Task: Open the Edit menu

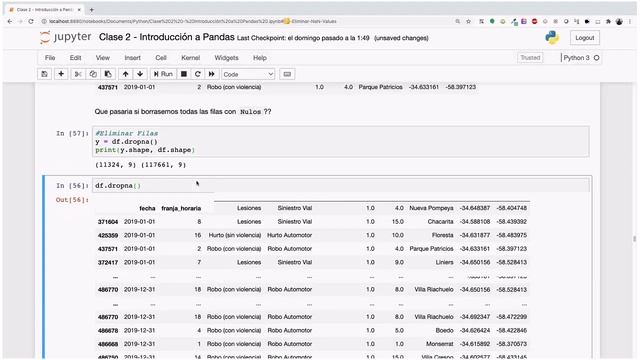Action: tap(76, 58)
